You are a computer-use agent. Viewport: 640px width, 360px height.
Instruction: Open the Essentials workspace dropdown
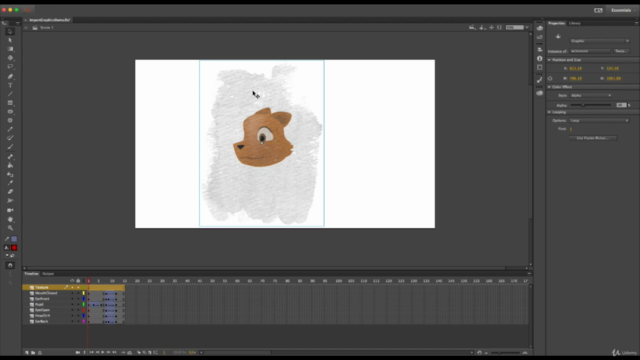click(623, 10)
